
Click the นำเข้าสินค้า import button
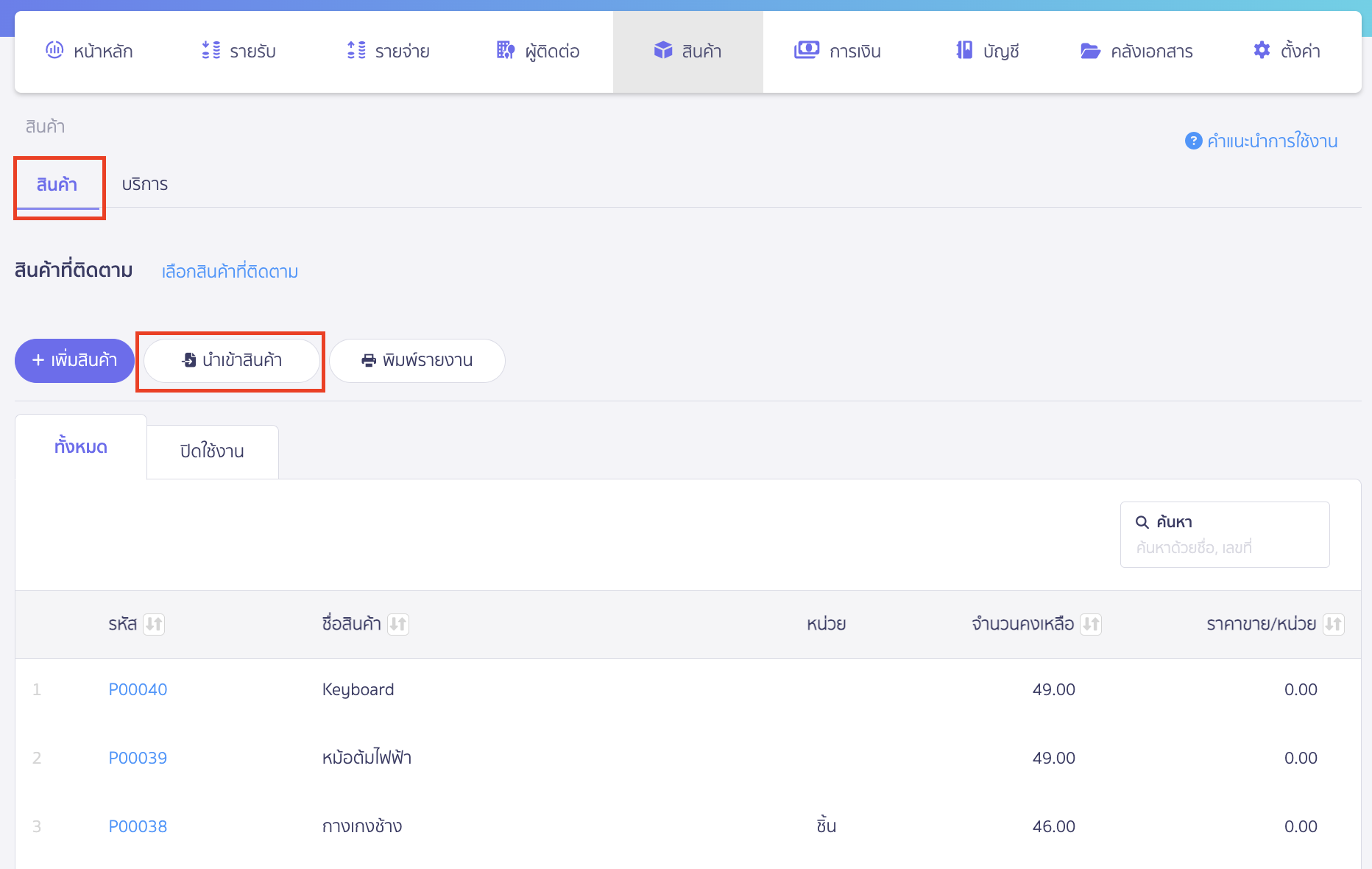(231, 361)
